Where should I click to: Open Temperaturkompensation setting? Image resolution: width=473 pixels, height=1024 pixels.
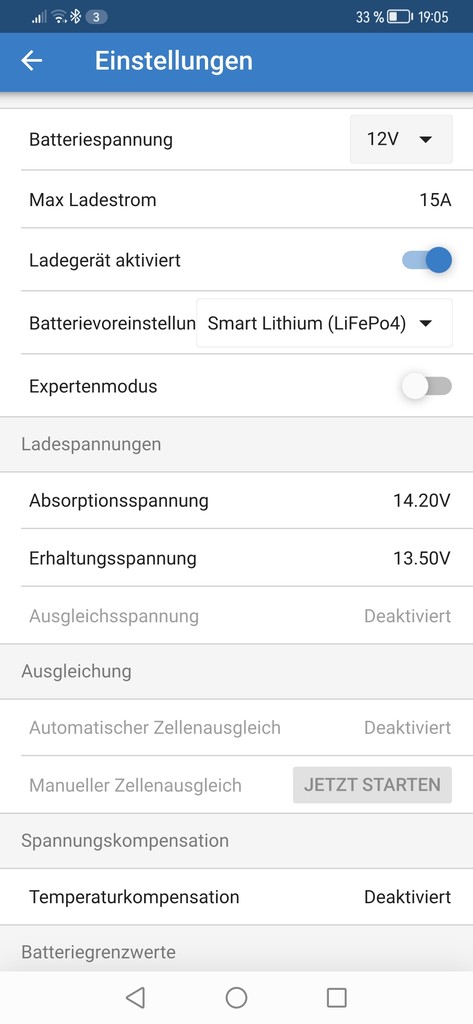pos(236,897)
